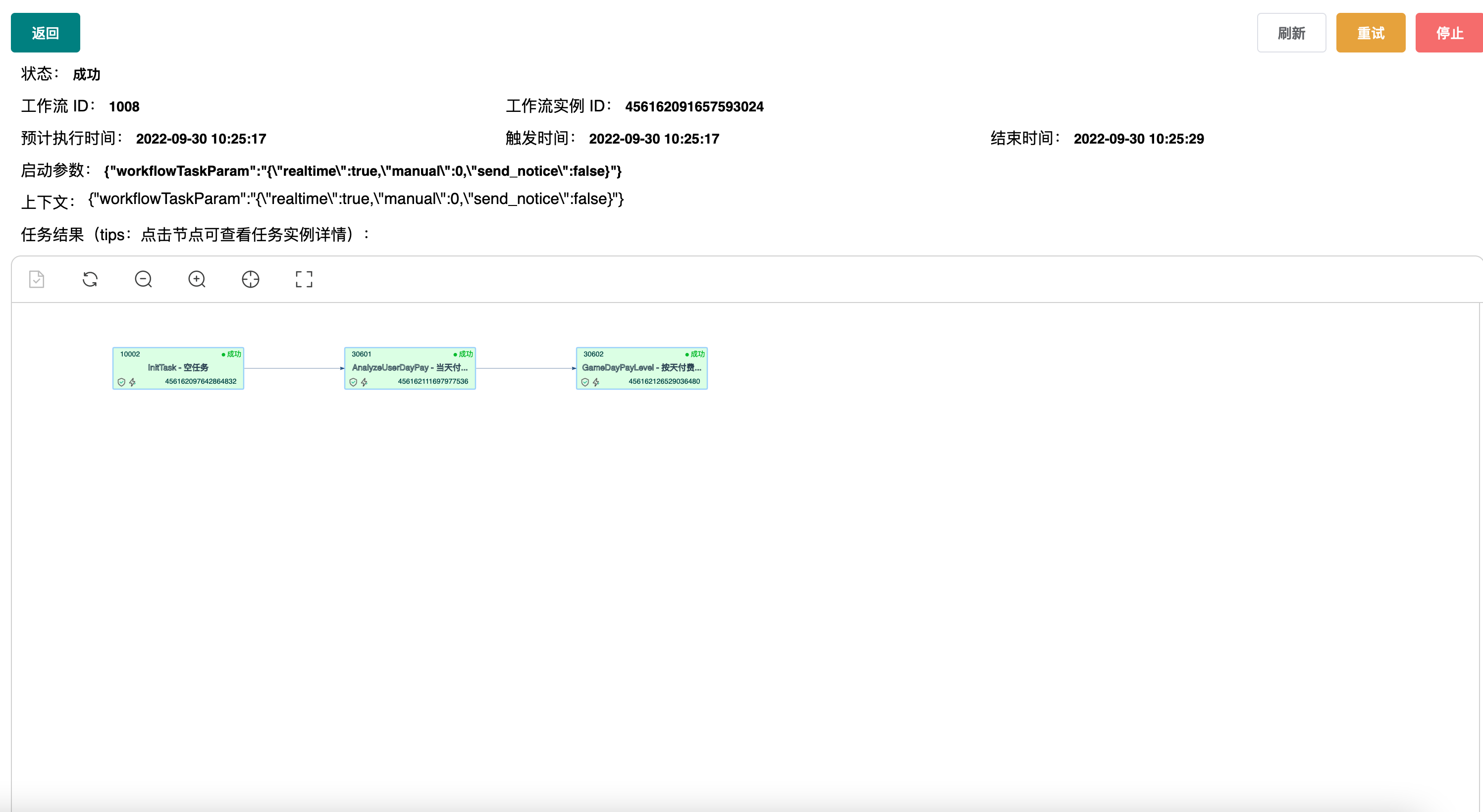
Task: Click the green 成功 status dot on InitTask
Action: pos(223,354)
